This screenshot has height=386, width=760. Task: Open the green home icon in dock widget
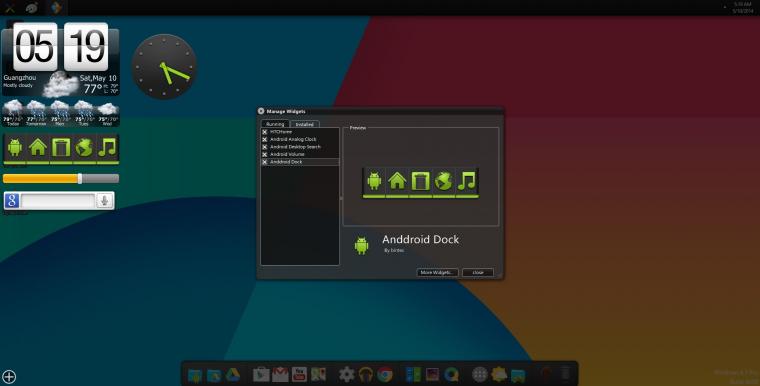(x=38, y=147)
